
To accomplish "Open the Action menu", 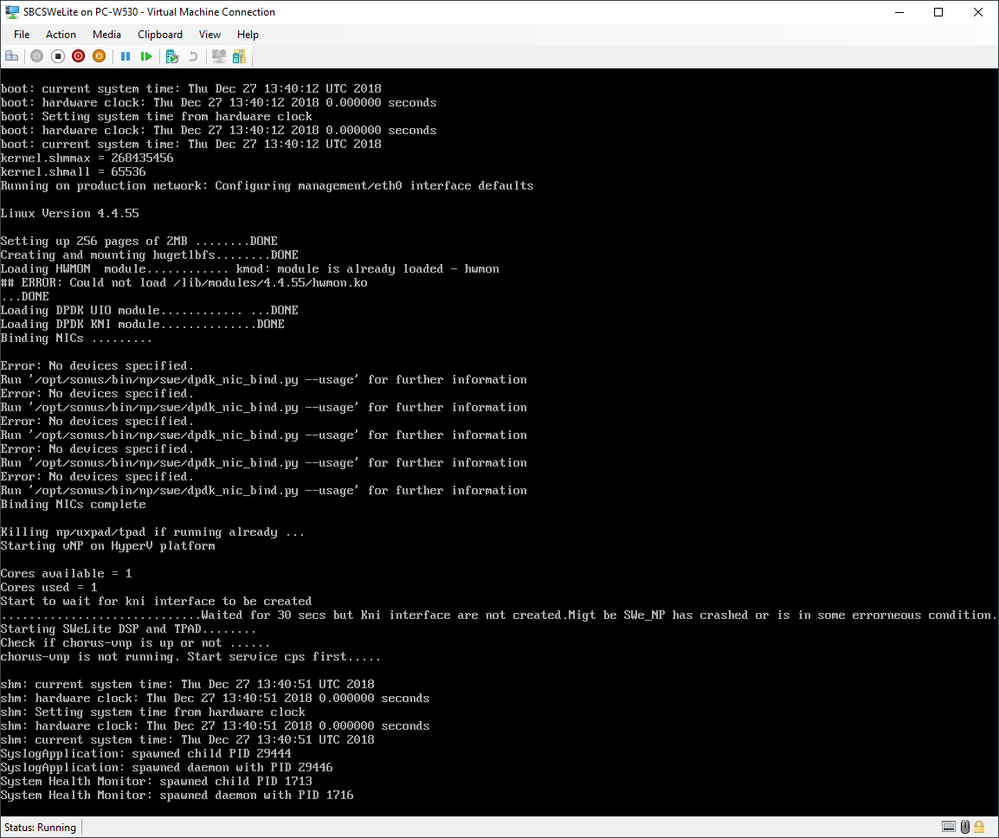I will pos(60,34).
